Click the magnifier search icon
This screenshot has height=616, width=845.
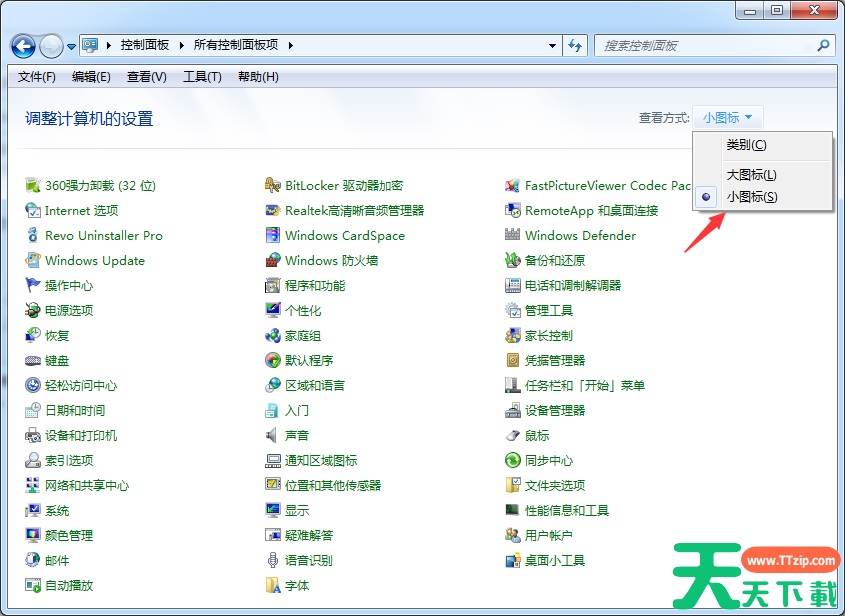(823, 46)
